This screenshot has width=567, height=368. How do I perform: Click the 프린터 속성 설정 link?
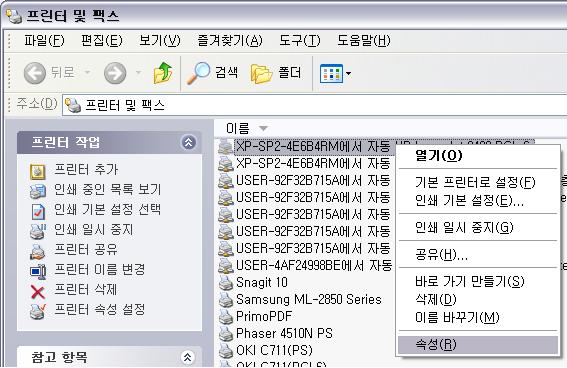pyautogui.click(x=99, y=309)
